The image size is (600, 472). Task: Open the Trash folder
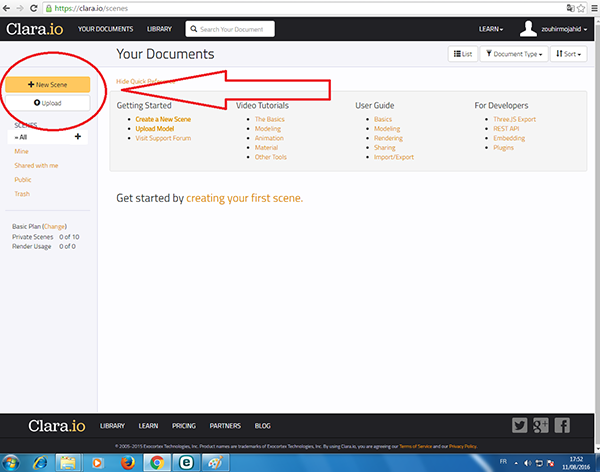22,194
